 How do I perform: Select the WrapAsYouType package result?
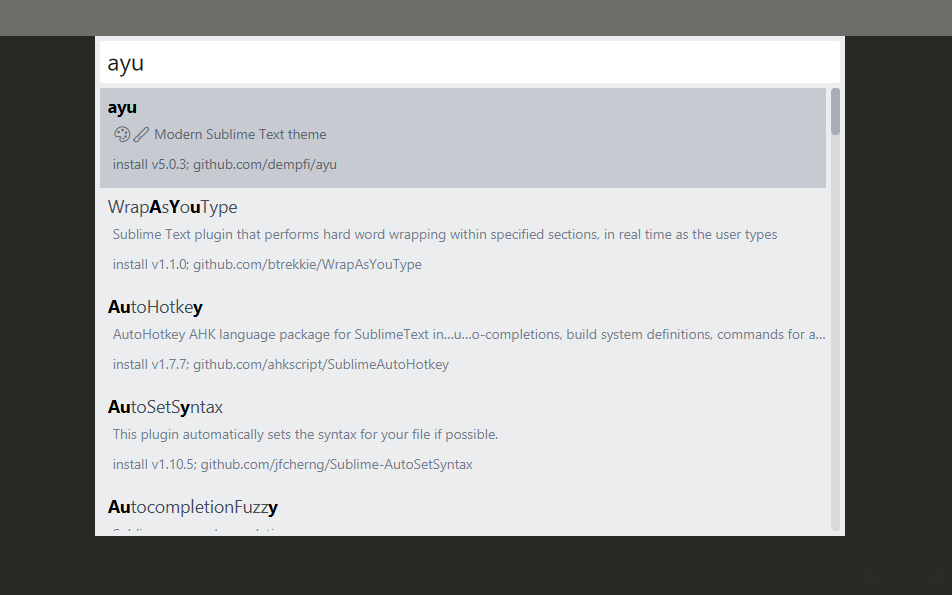coord(463,237)
